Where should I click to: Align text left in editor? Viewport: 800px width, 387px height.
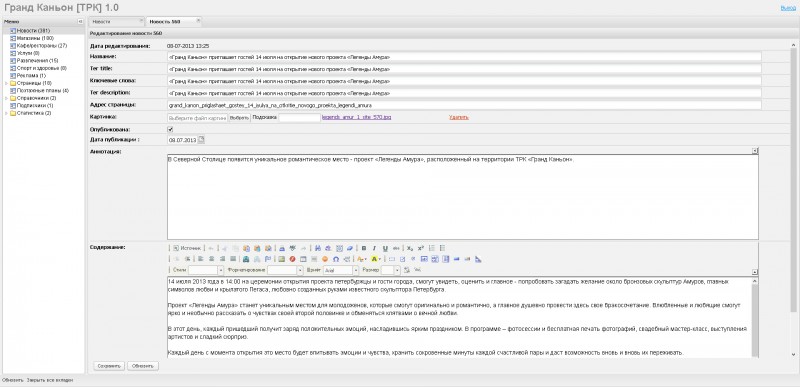click(x=201, y=259)
